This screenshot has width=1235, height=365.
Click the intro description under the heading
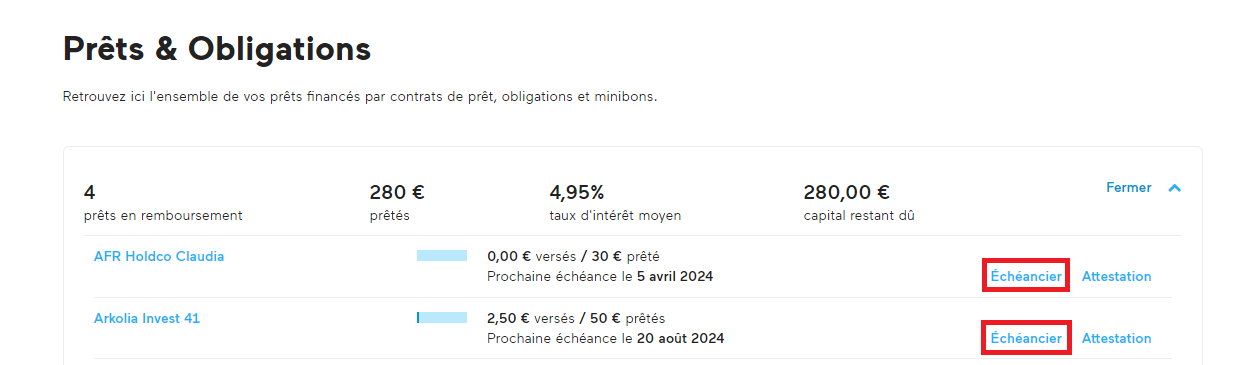click(x=360, y=97)
